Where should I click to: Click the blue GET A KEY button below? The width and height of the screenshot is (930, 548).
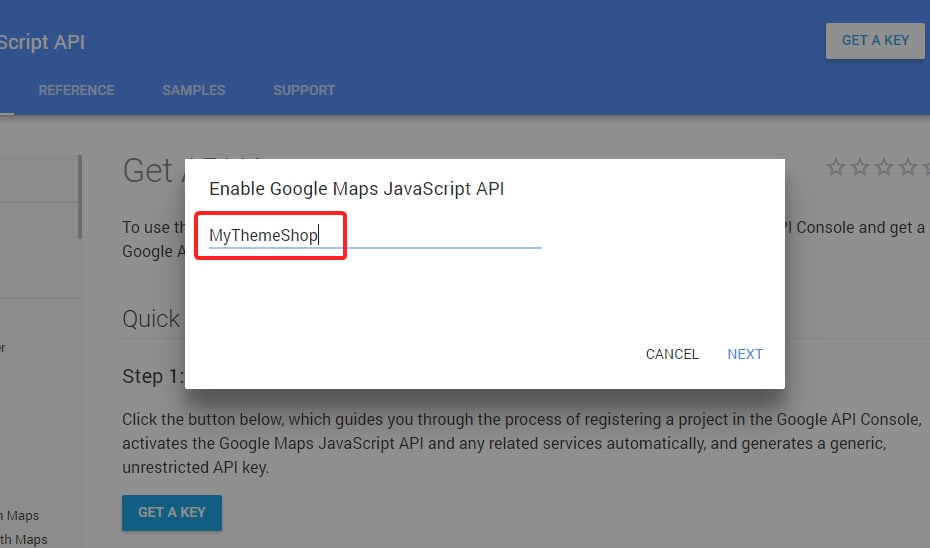pos(172,512)
